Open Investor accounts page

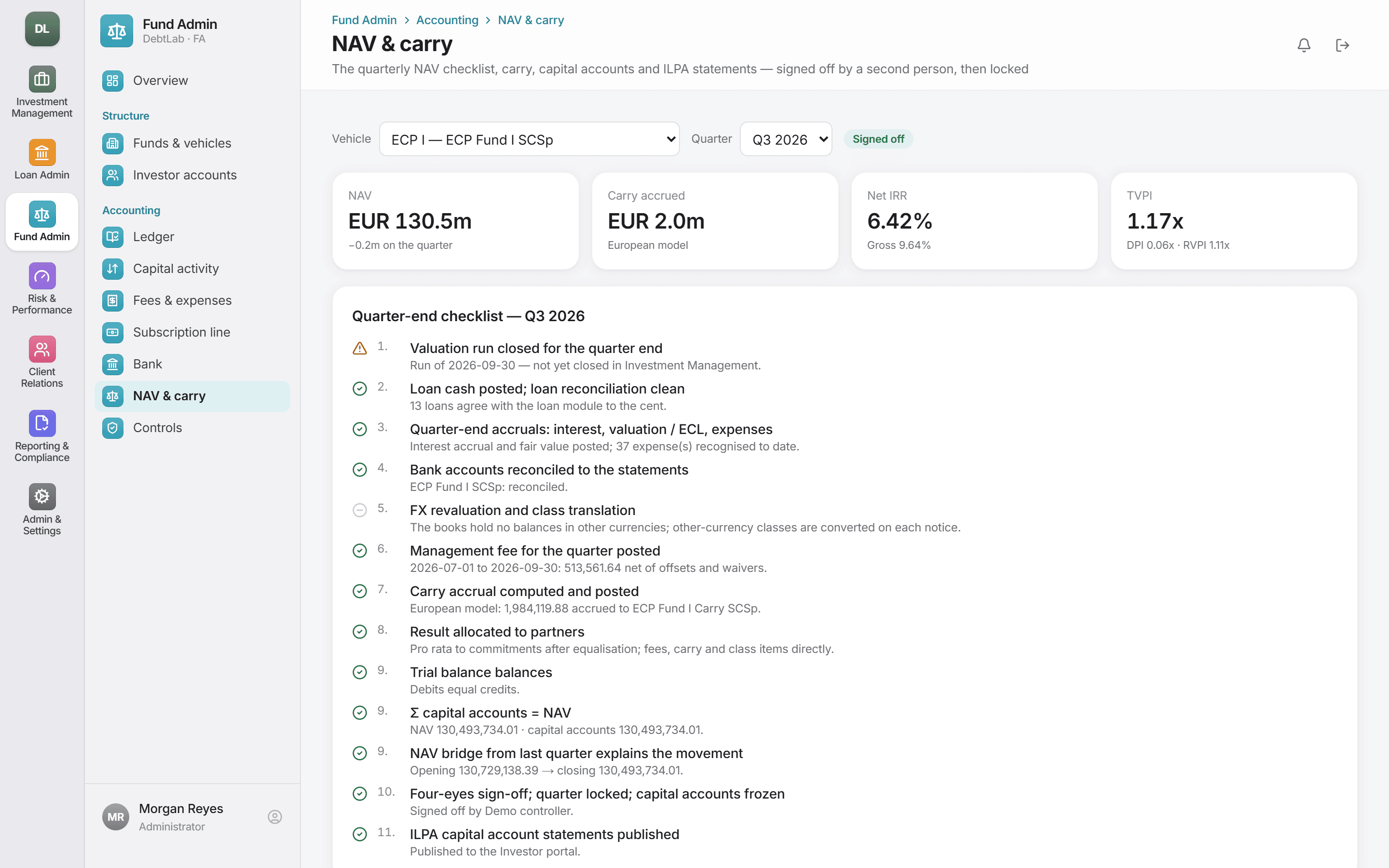point(192,175)
